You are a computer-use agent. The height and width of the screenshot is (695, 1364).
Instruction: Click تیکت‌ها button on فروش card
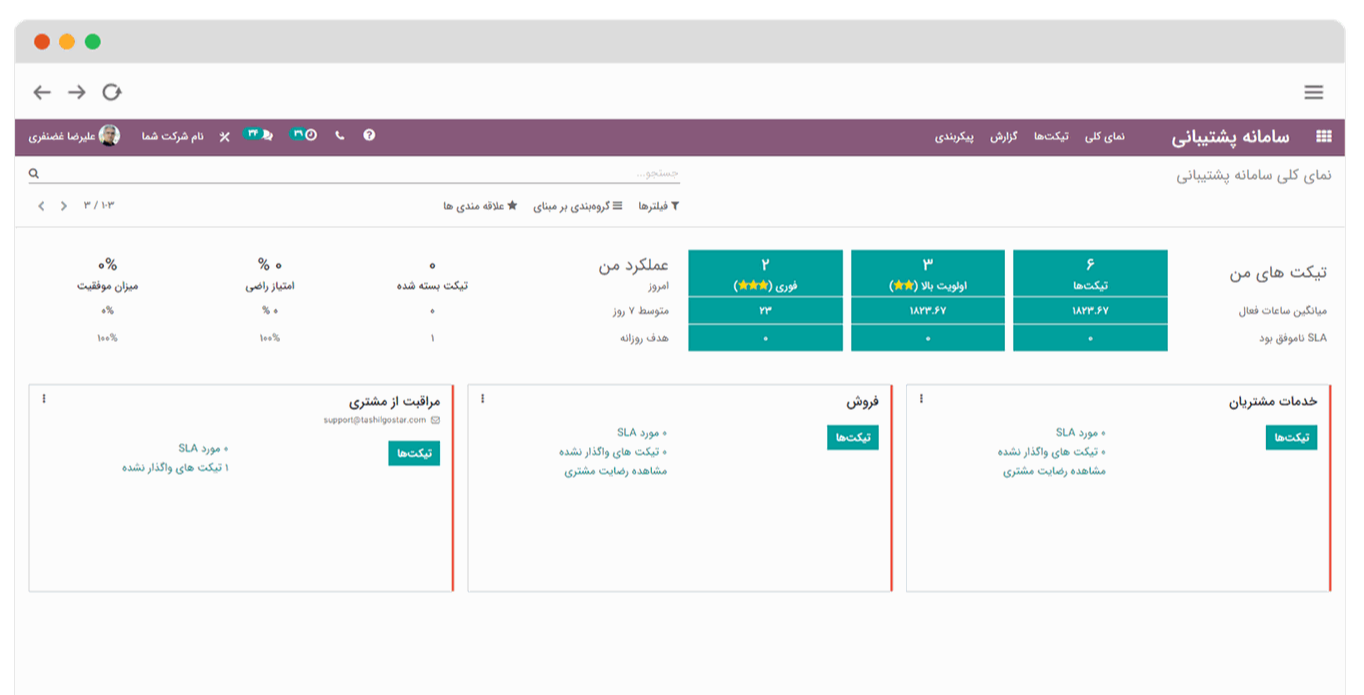(853, 437)
